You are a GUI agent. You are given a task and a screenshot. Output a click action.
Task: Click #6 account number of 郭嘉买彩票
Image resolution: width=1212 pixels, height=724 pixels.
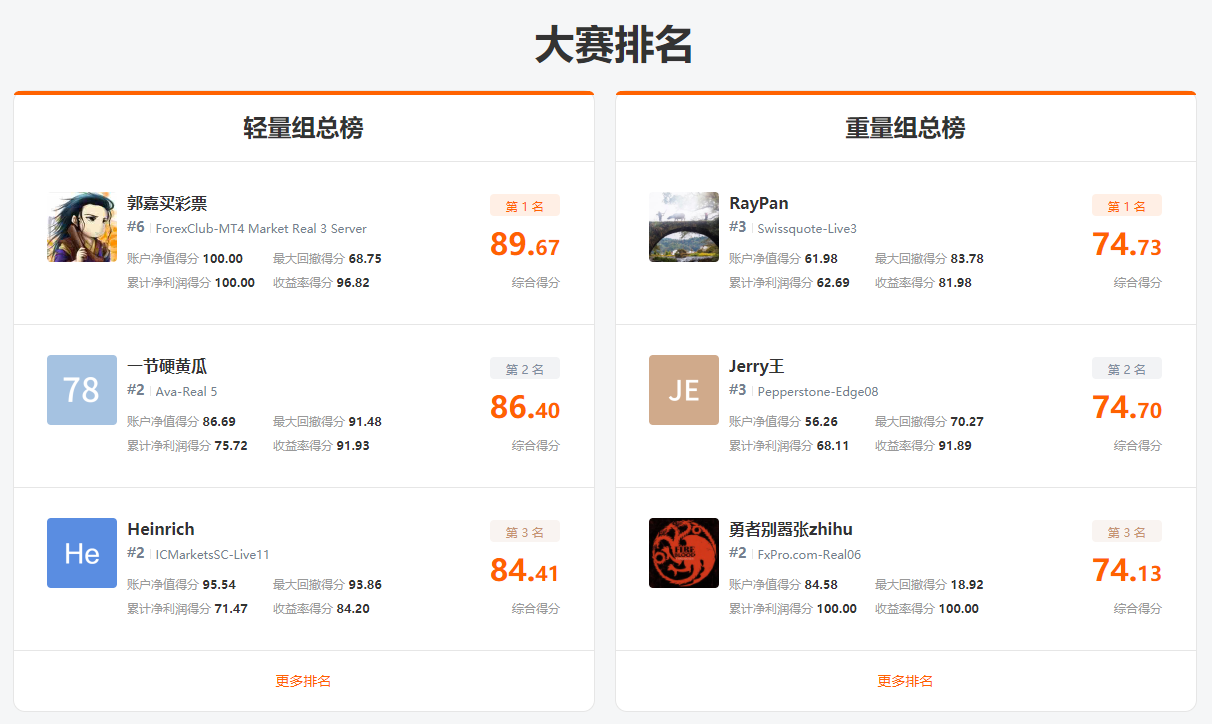click(x=136, y=227)
